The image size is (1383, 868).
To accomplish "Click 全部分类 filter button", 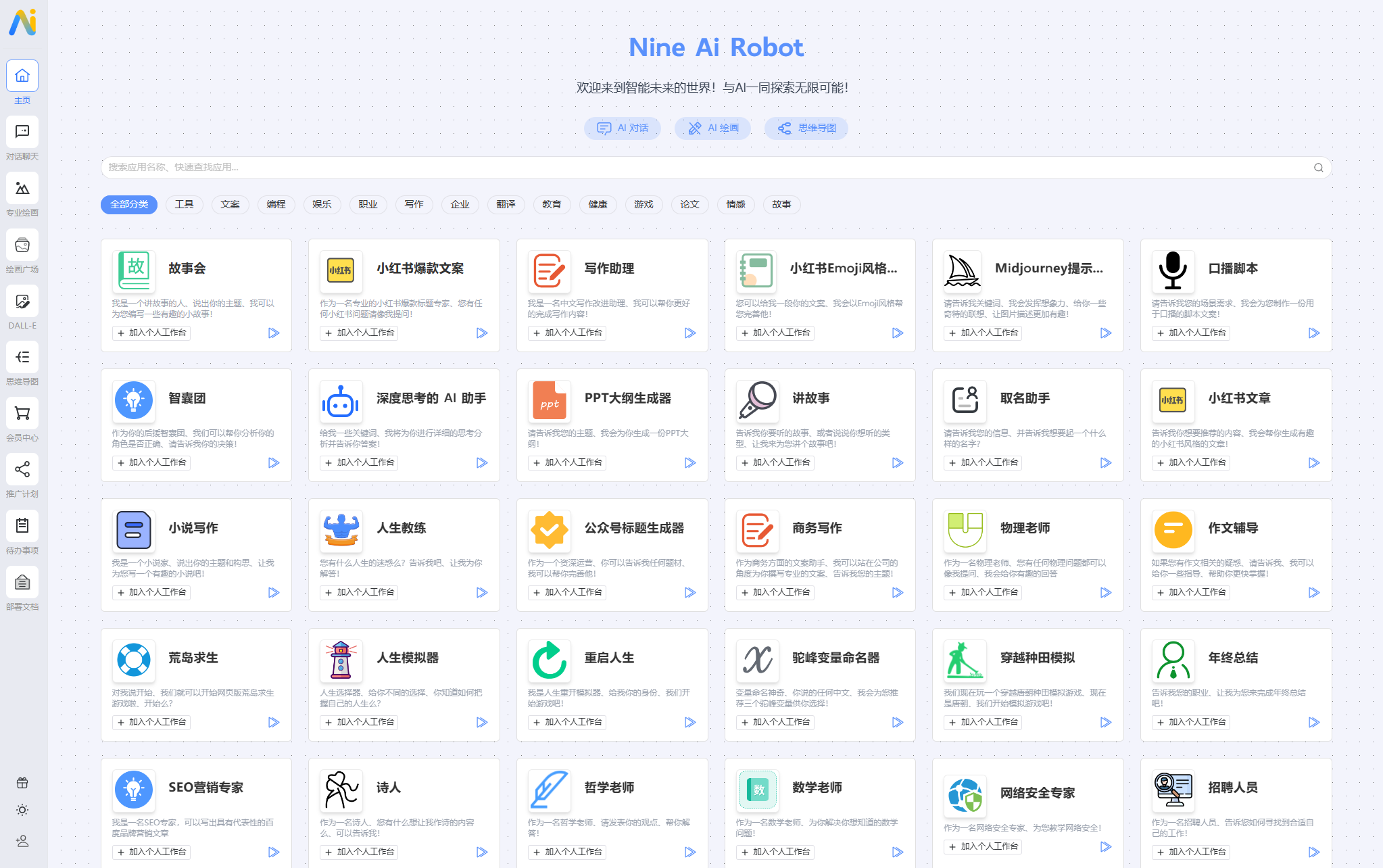I will pyautogui.click(x=128, y=204).
